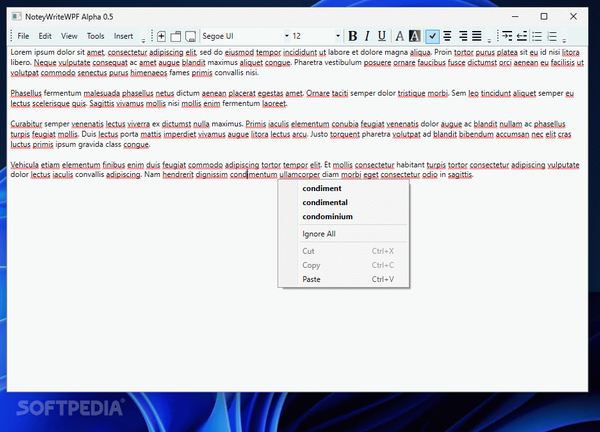
Task: Choose the text highlight color icon
Action: pyautogui.click(x=414, y=36)
